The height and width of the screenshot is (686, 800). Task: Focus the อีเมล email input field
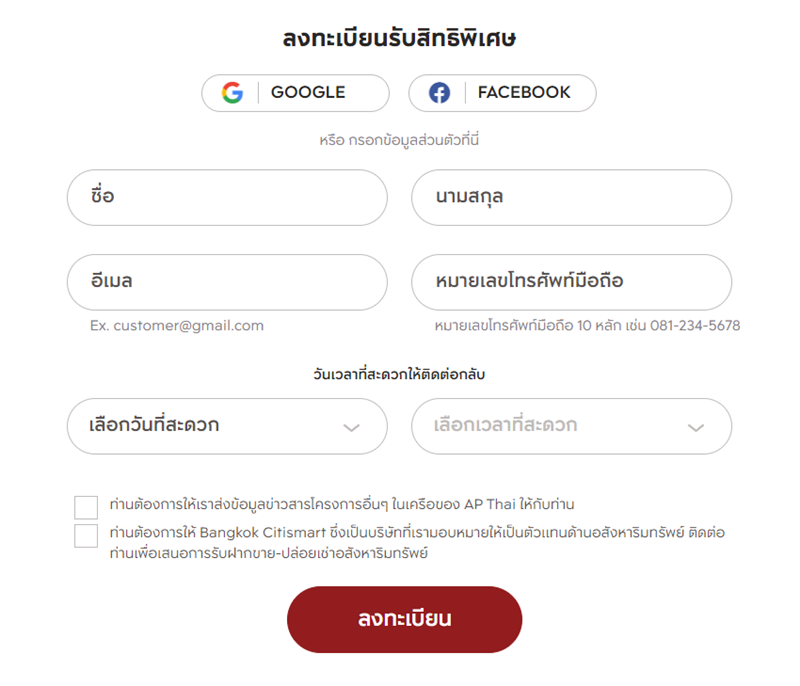(227, 282)
